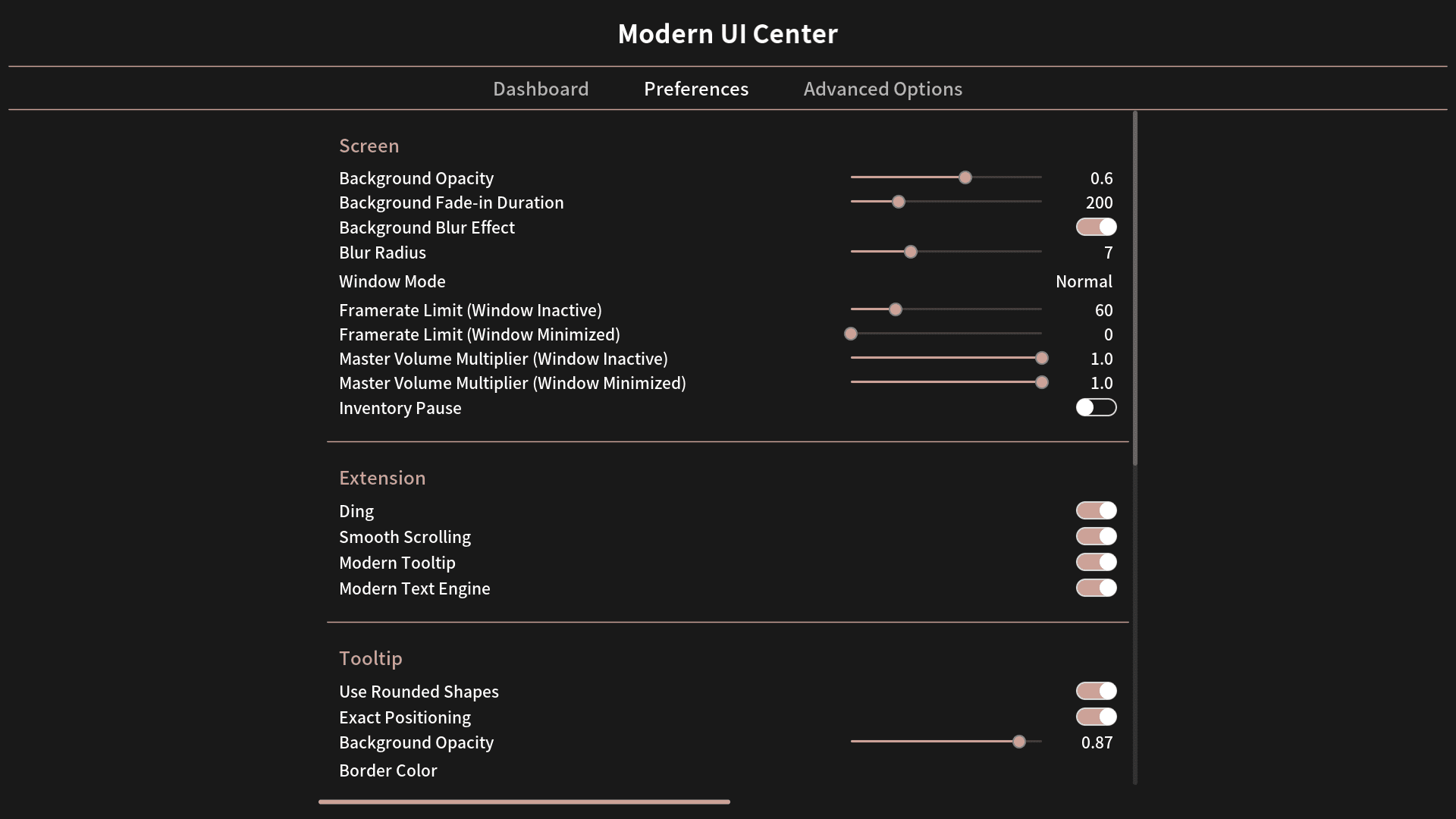The width and height of the screenshot is (1456, 819).
Task: Expand the Extension settings section
Action: (382, 477)
